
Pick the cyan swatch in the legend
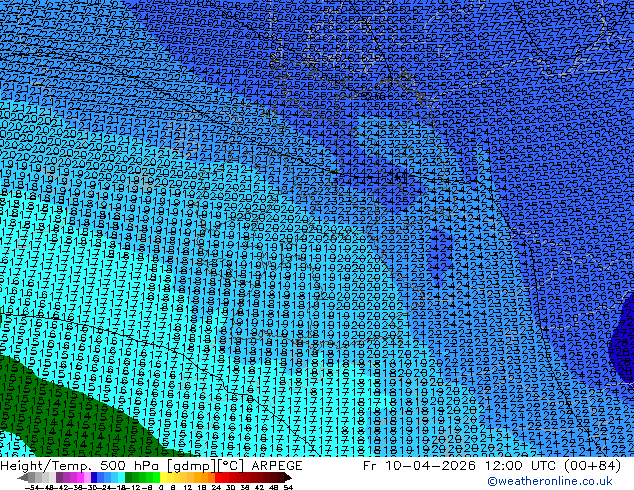(121, 477)
